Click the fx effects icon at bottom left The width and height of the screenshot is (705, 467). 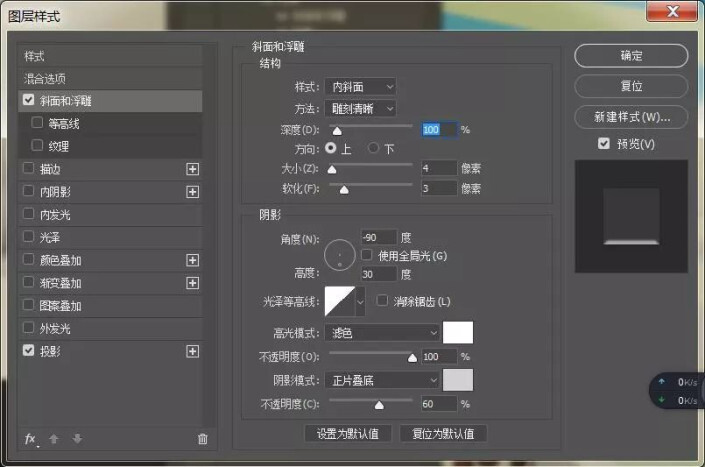coord(30,438)
